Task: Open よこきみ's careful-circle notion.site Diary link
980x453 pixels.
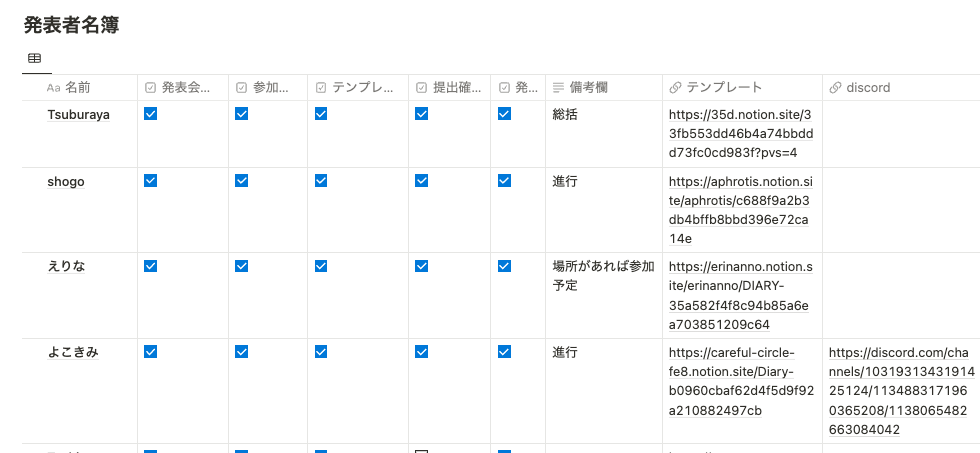Action: [x=741, y=381]
